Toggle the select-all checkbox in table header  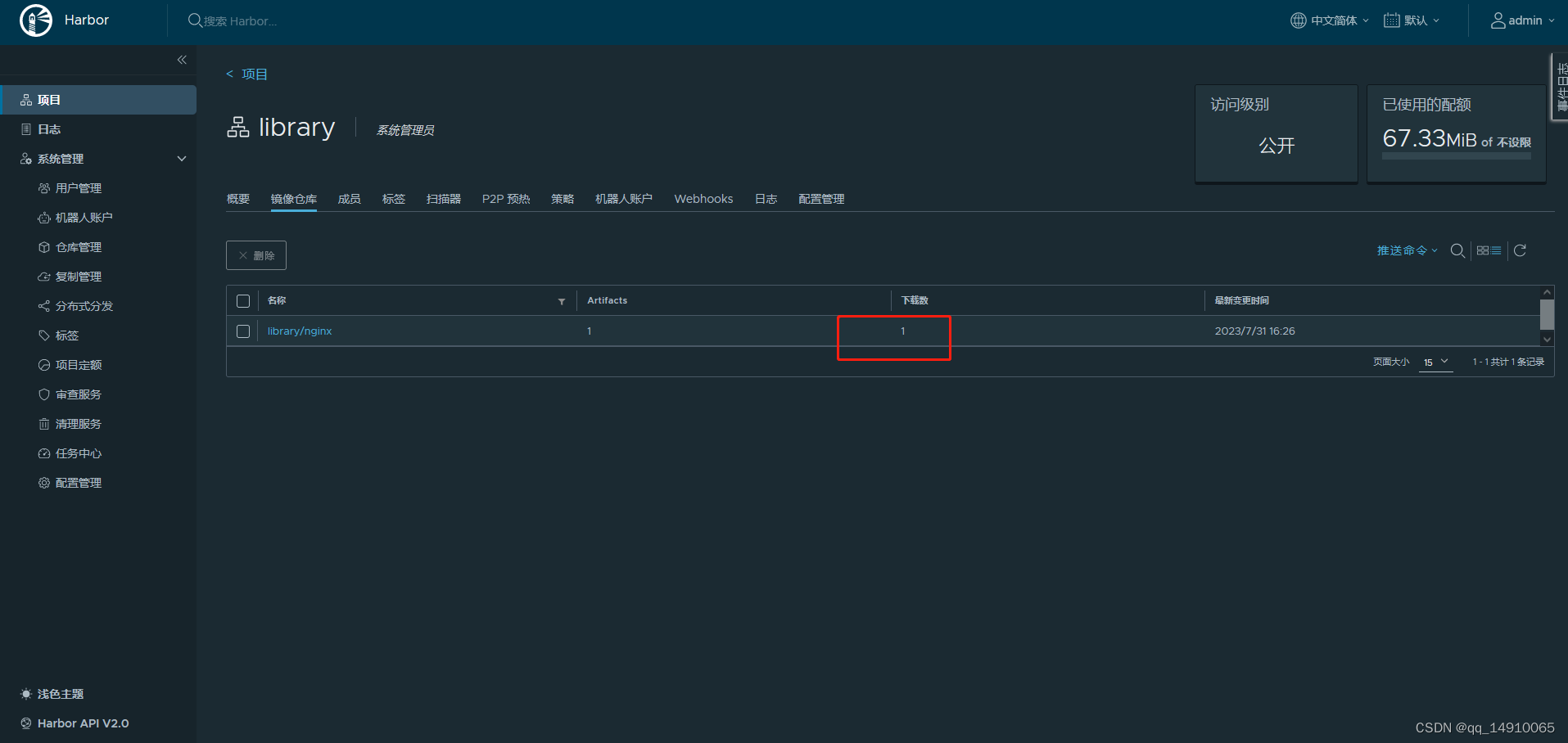pyautogui.click(x=243, y=301)
